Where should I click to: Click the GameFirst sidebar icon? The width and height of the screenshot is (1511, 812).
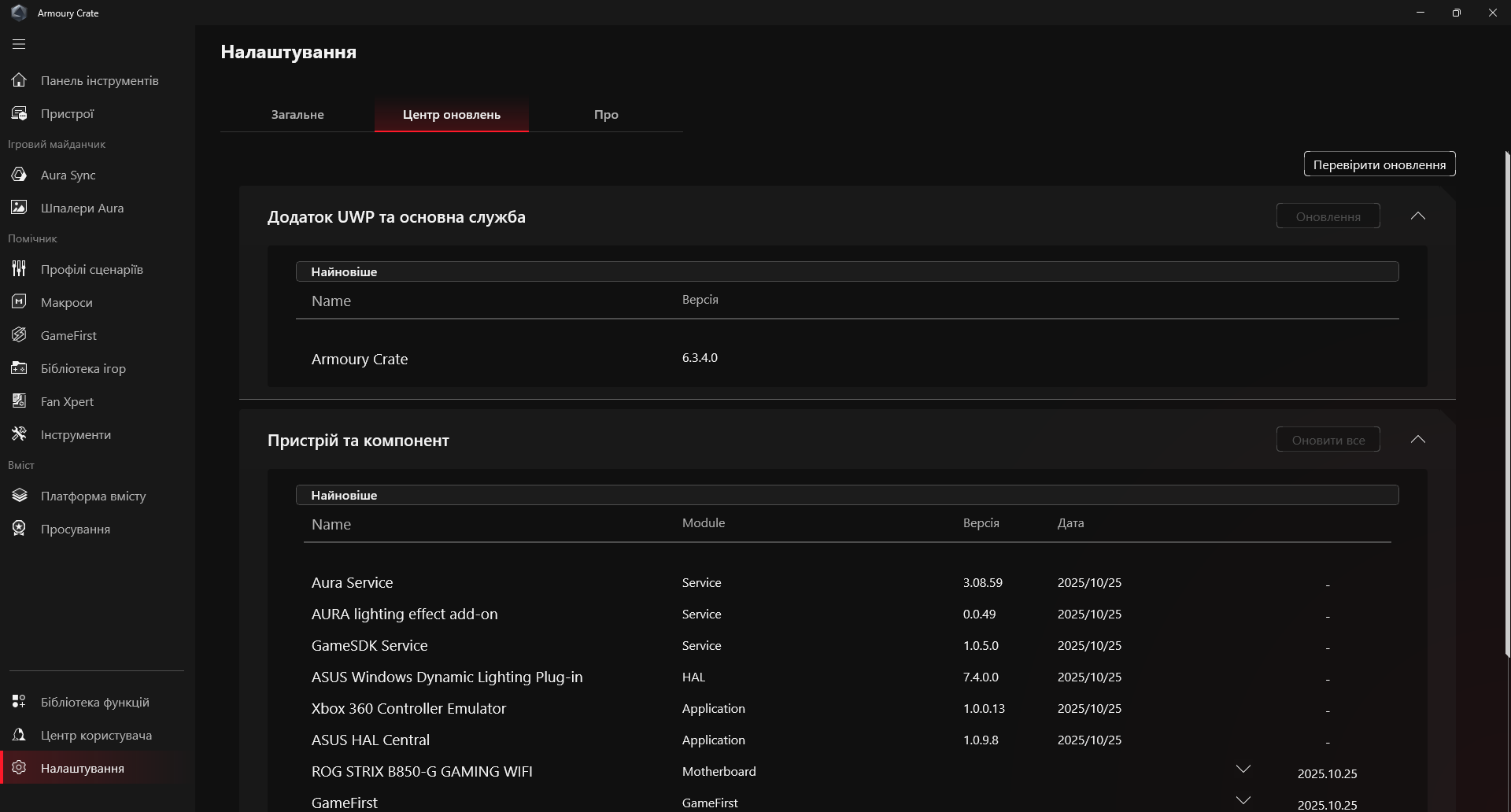[x=19, y=335]
